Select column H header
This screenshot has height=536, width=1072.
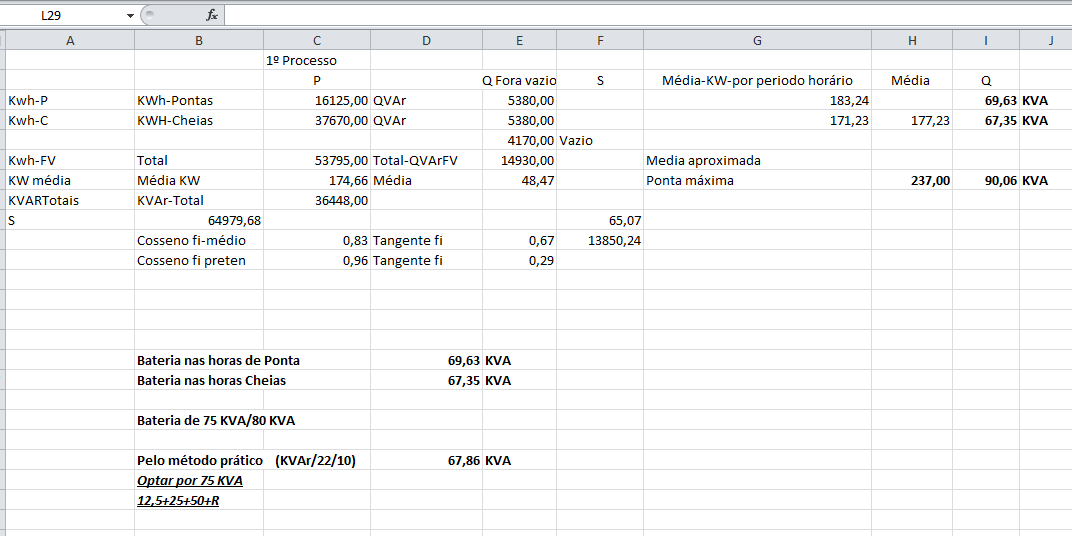(912, 40)
